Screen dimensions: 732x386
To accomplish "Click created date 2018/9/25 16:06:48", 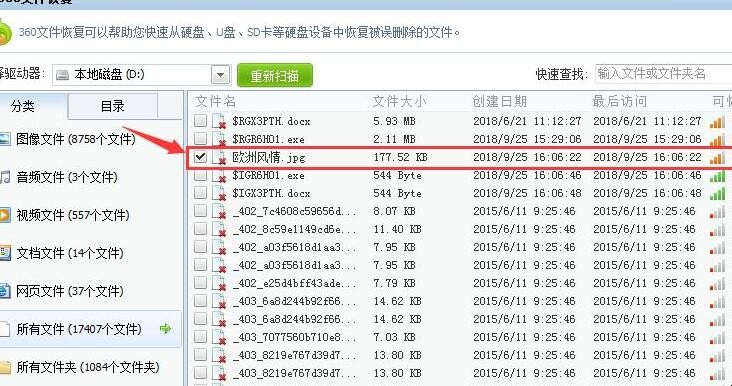I will pos(527,193).
